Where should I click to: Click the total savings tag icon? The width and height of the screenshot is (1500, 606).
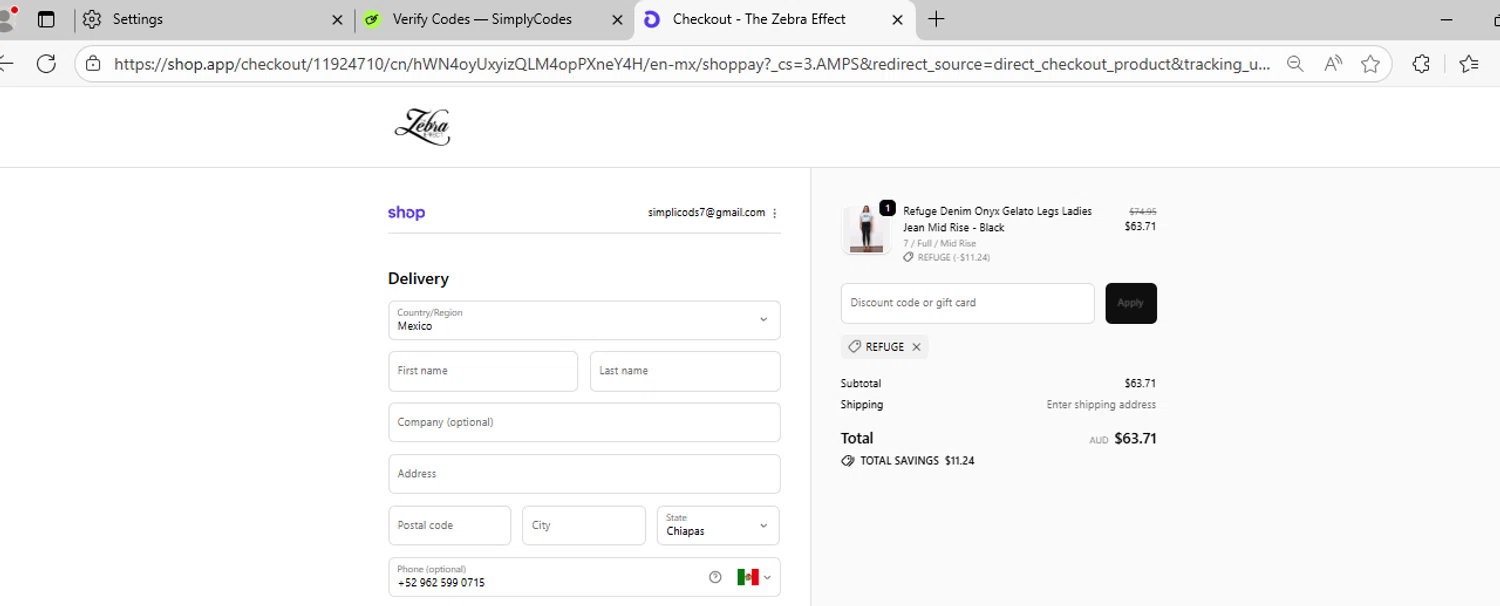click(x=848, y=461)
